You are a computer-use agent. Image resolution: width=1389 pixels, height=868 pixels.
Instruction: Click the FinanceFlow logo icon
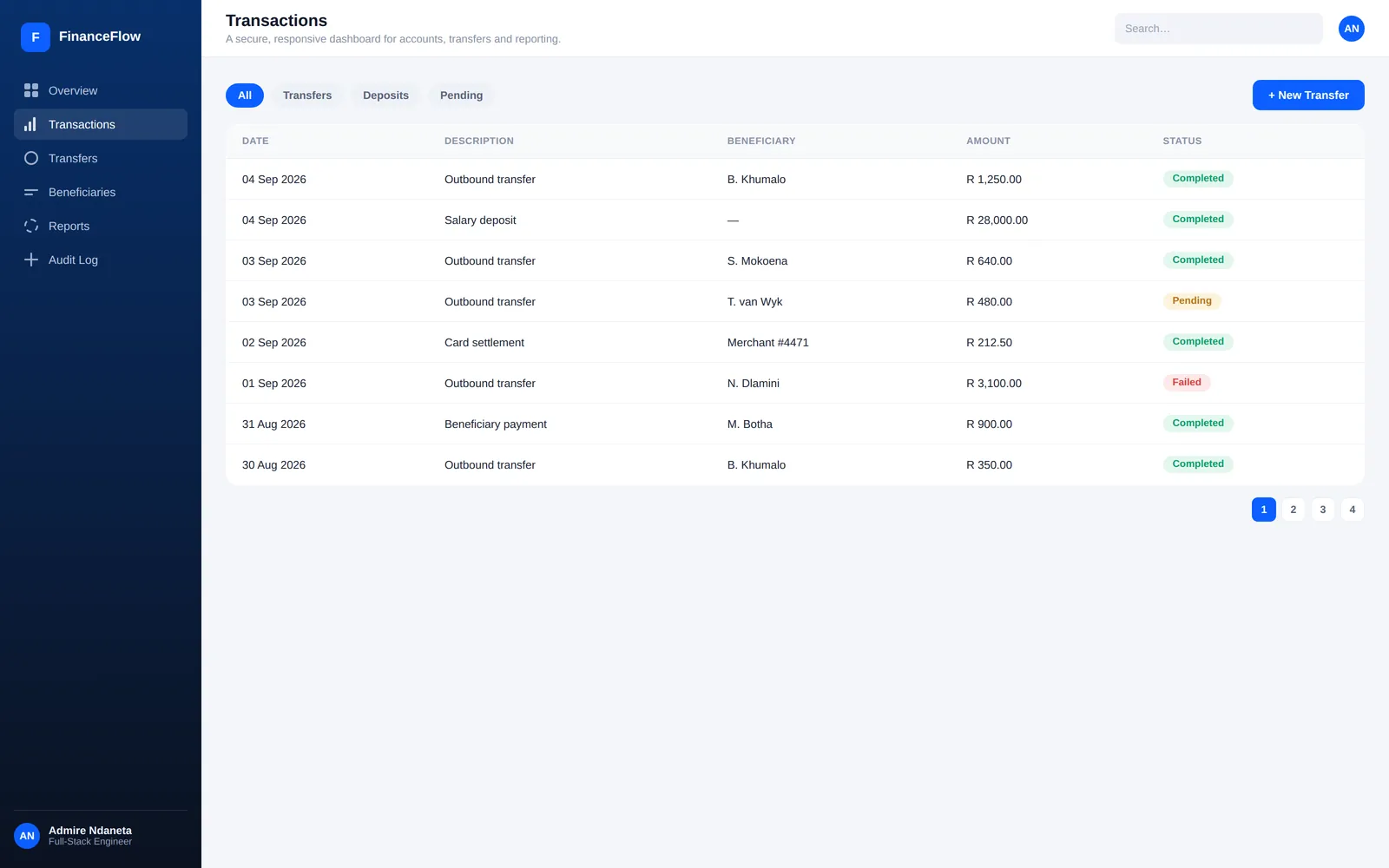click(x=36, y=37)
